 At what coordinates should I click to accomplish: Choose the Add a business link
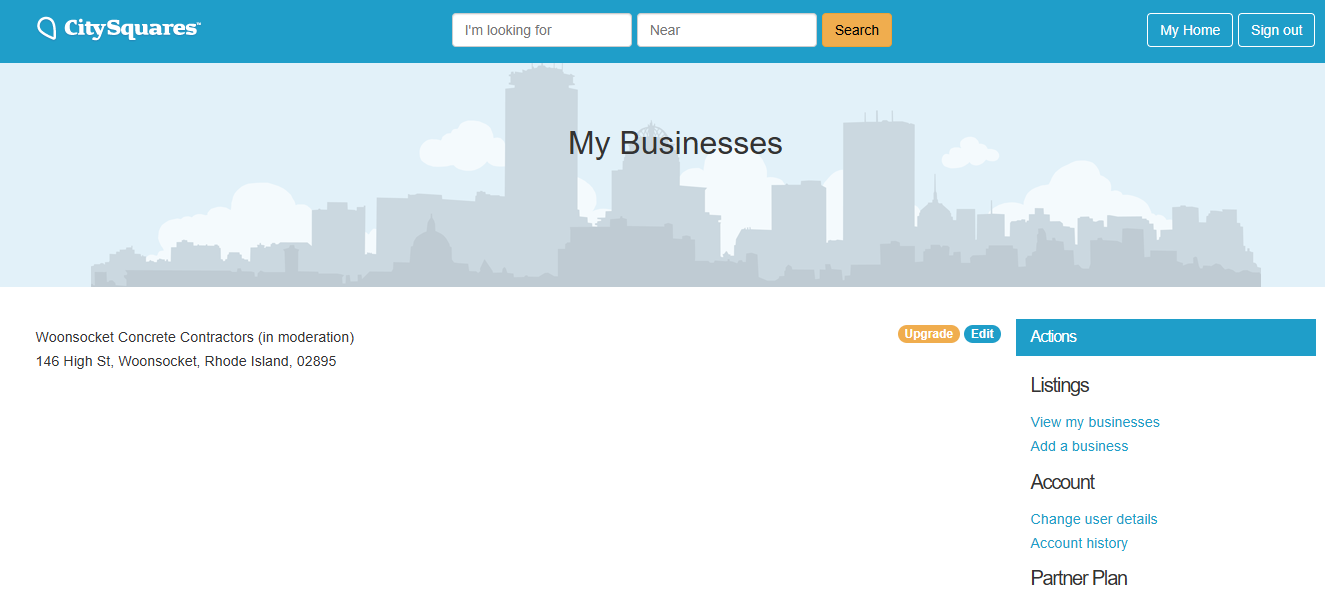click(1079, 446)
